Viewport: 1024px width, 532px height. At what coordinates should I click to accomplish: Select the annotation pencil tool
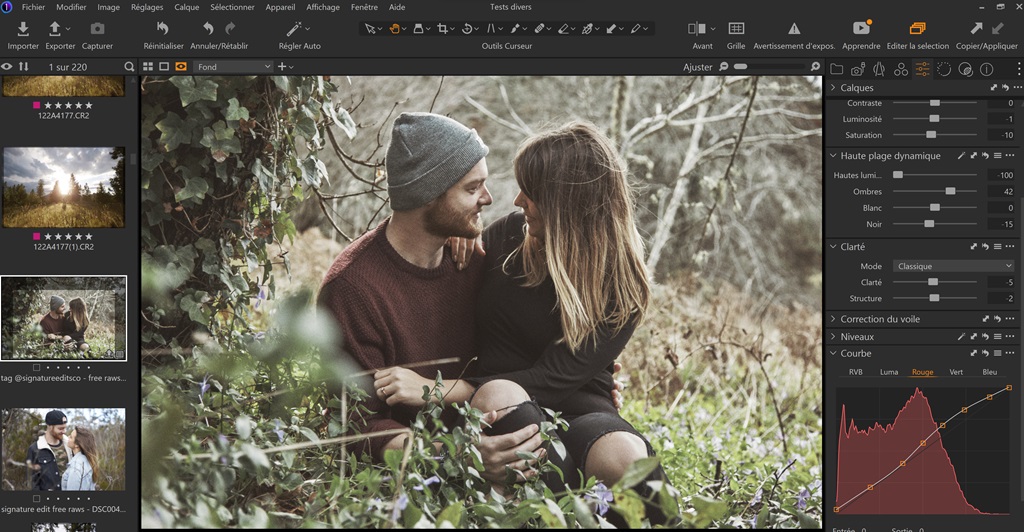coord(635,29)
